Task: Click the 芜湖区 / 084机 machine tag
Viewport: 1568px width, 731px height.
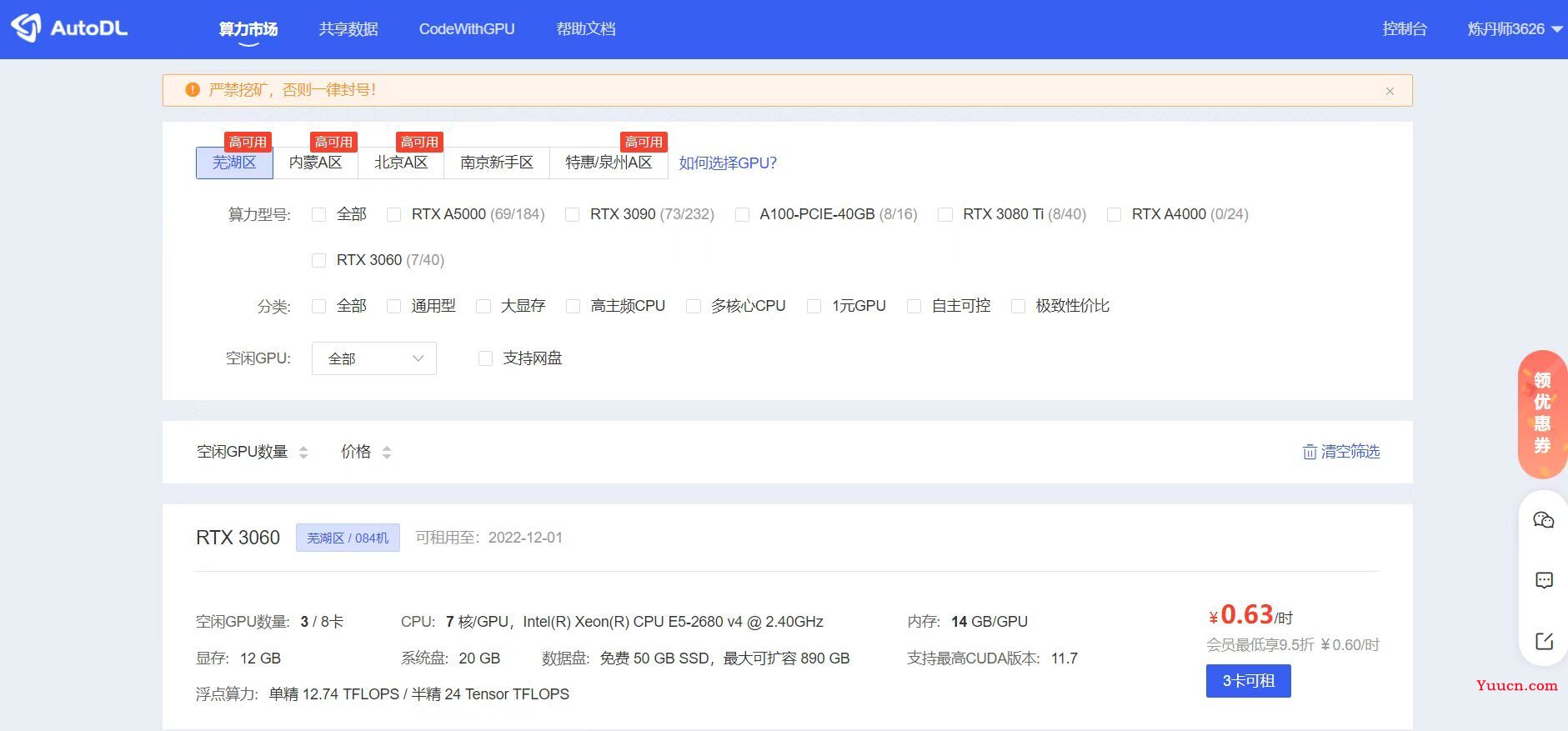Action: (348, 538)
